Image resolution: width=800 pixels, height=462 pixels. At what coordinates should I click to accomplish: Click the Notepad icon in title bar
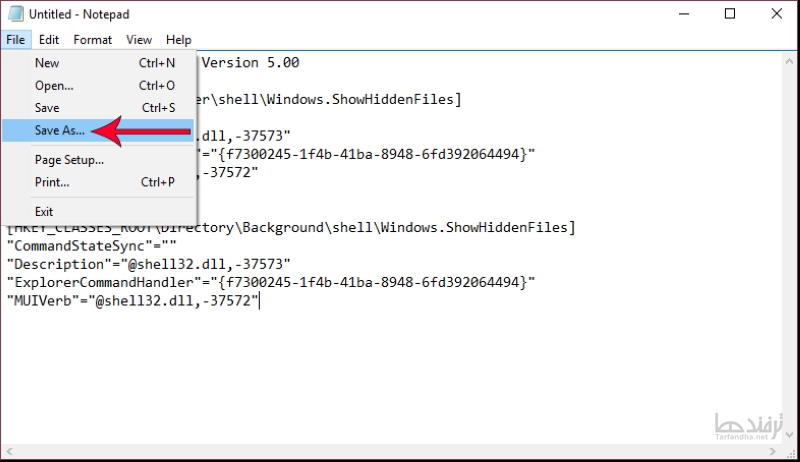point(16,14)
